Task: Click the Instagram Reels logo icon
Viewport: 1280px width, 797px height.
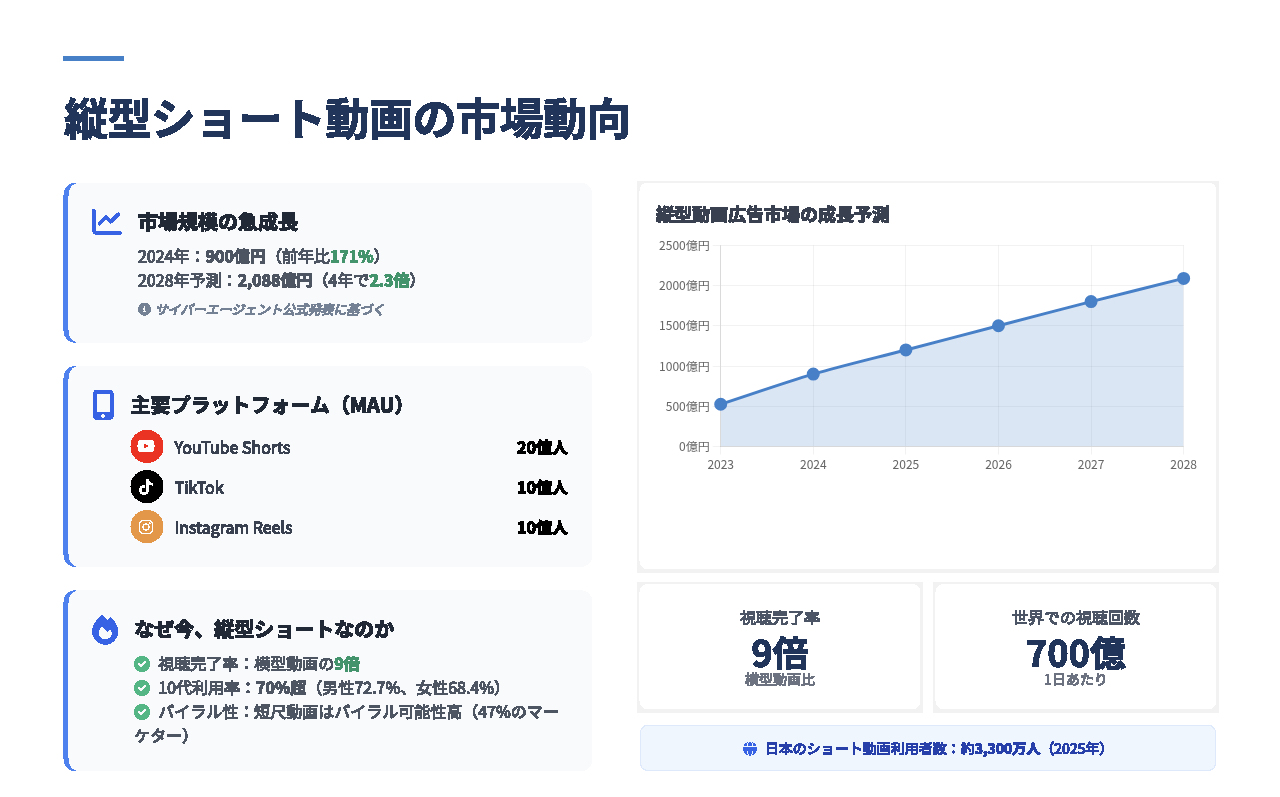Action: tap(147, 527)
